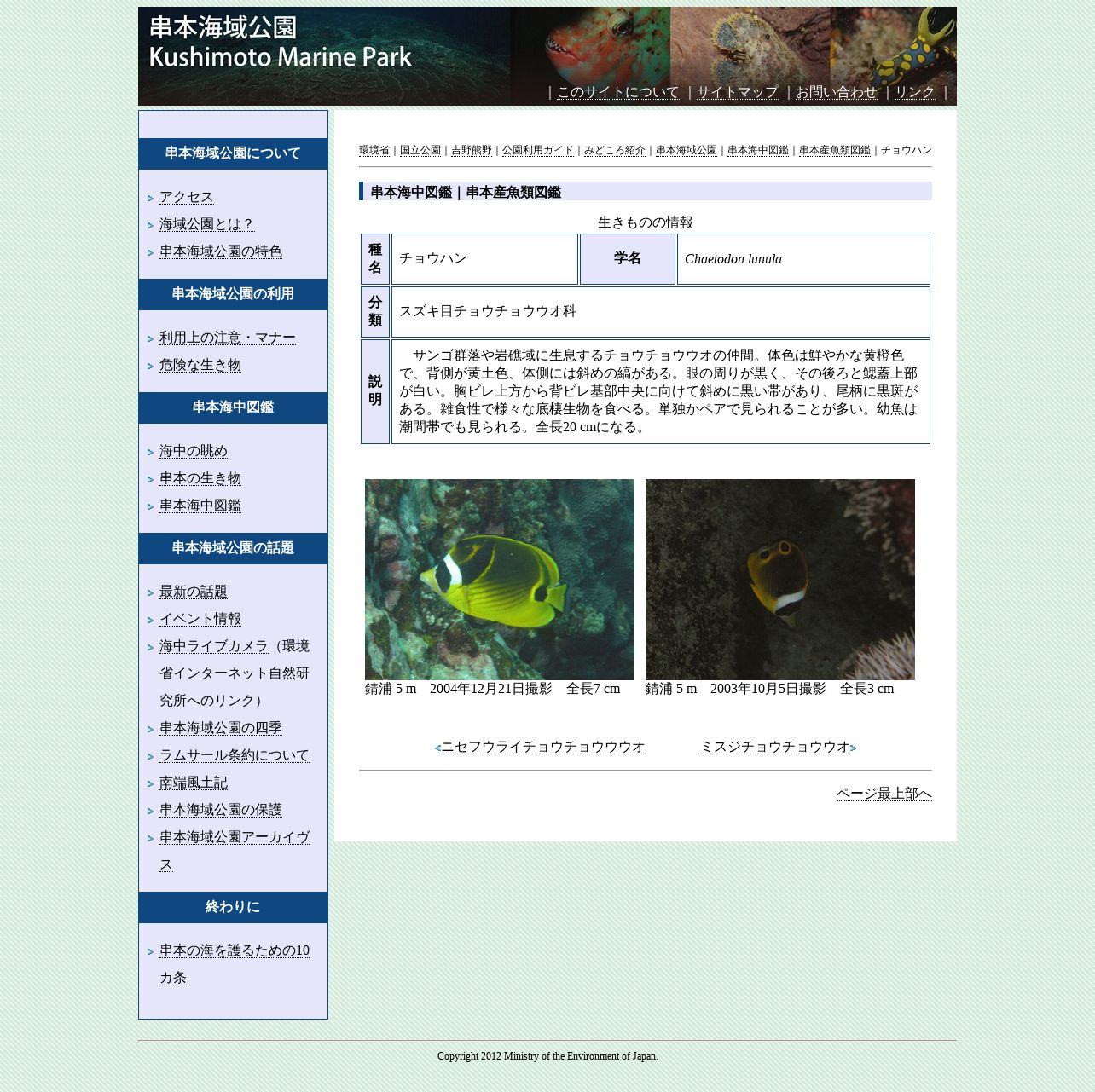Click the 2003 juvenile butterflyfish photo
This screenshot has height=1092, width=1095.
(780, 580)
